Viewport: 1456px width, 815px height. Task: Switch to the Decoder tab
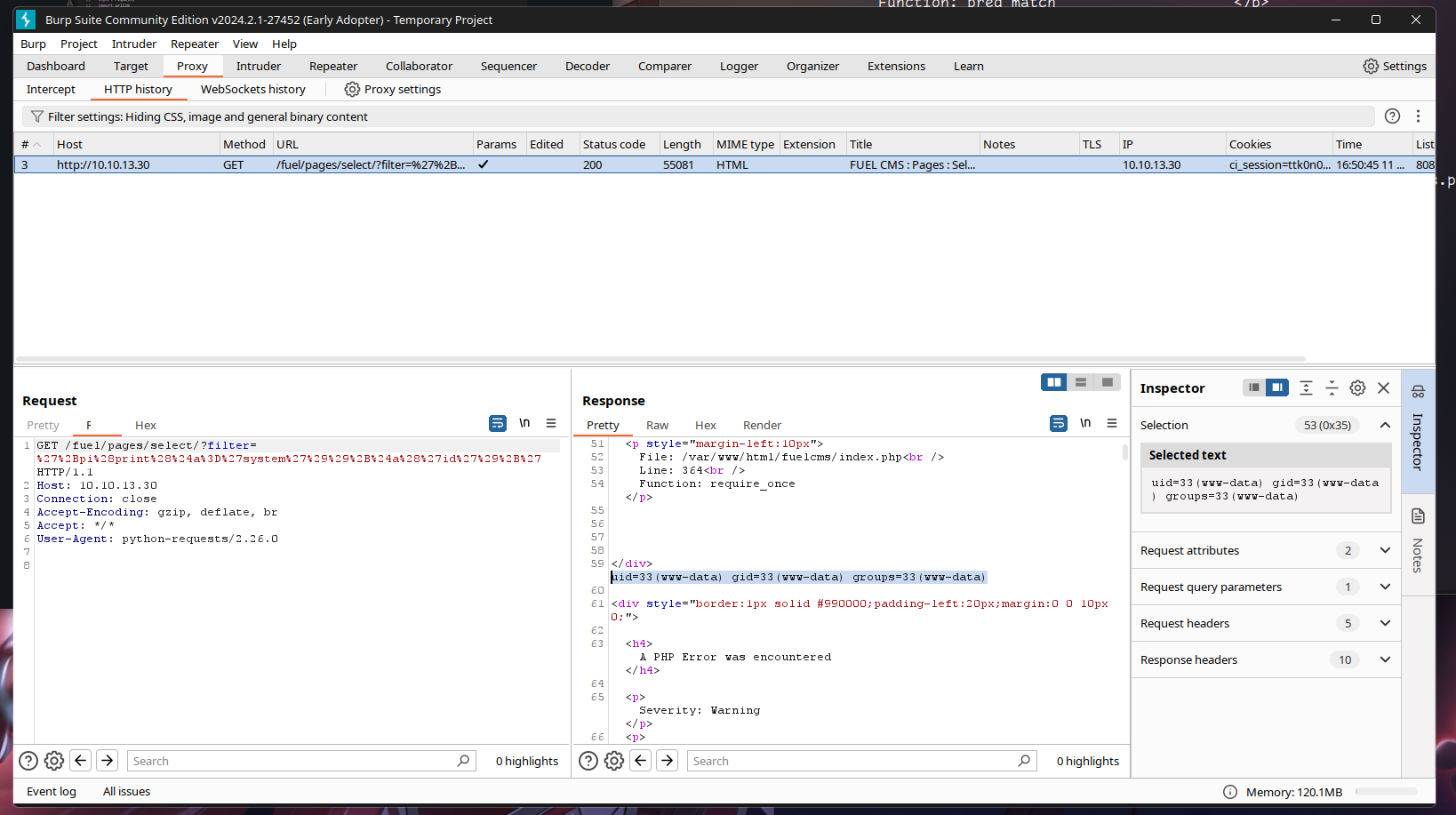[x=588, y=66]
